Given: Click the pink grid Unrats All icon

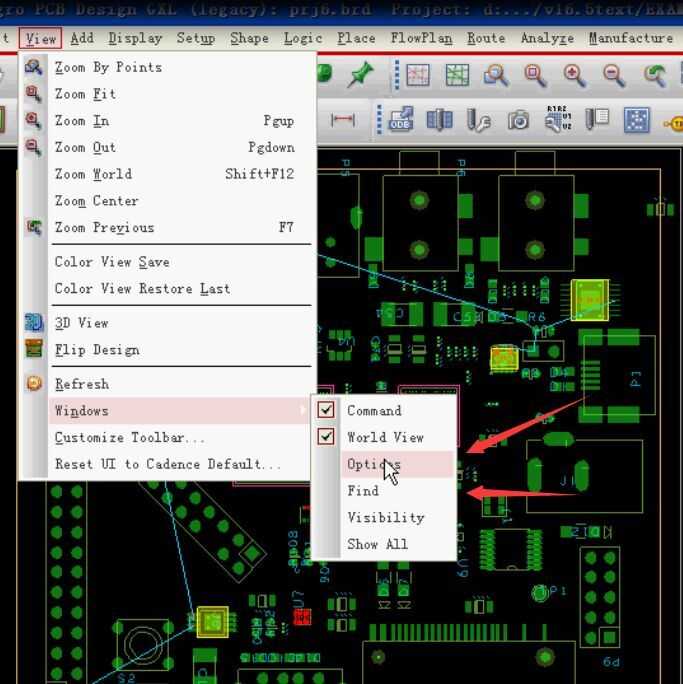Looking at the screenshot, I should [x=418, y=75].
